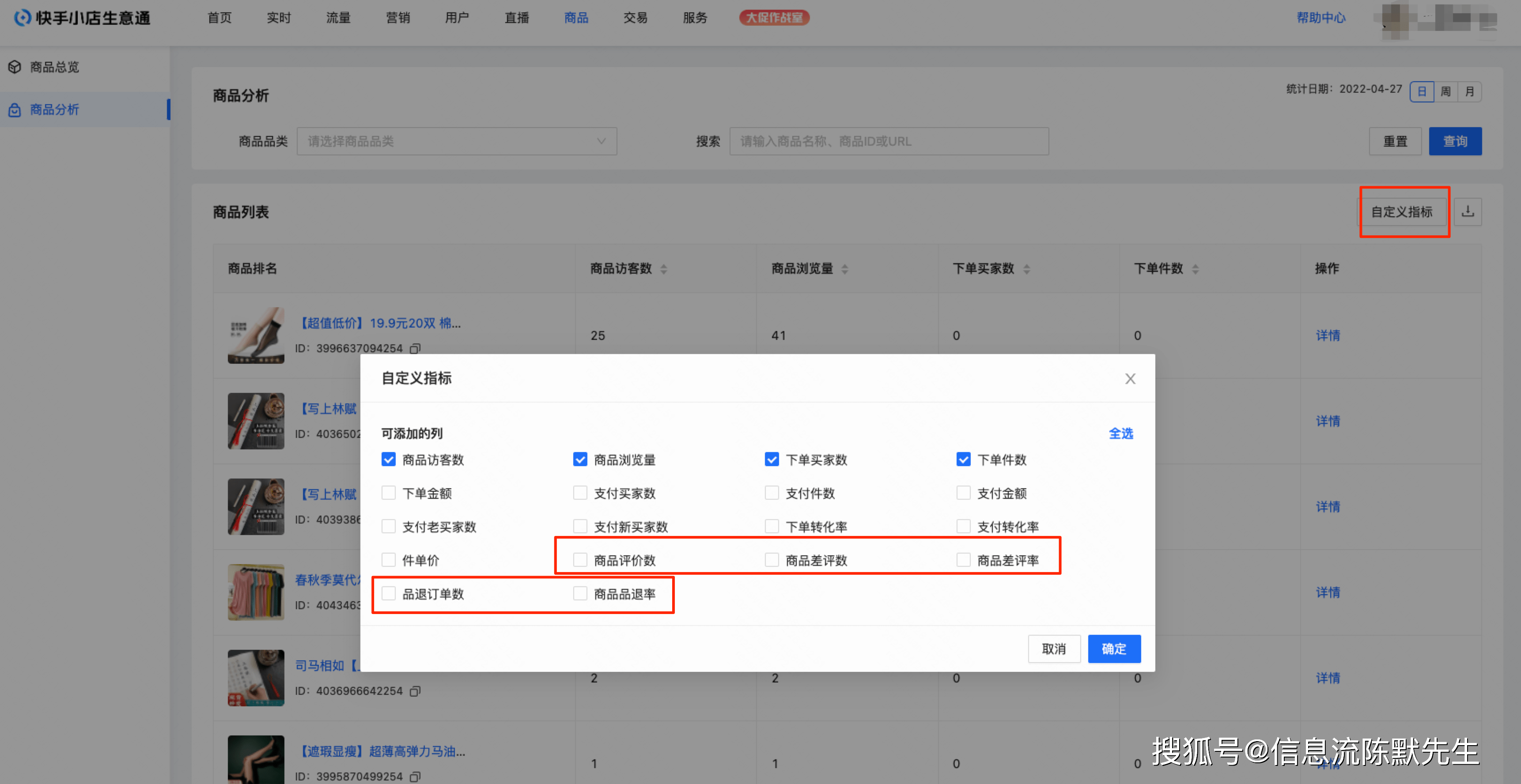This screenshot has height=784, width=1521.
Task: Tick the 件单价 checkbox
Action: pyautogui.click(x=389, y=560)
